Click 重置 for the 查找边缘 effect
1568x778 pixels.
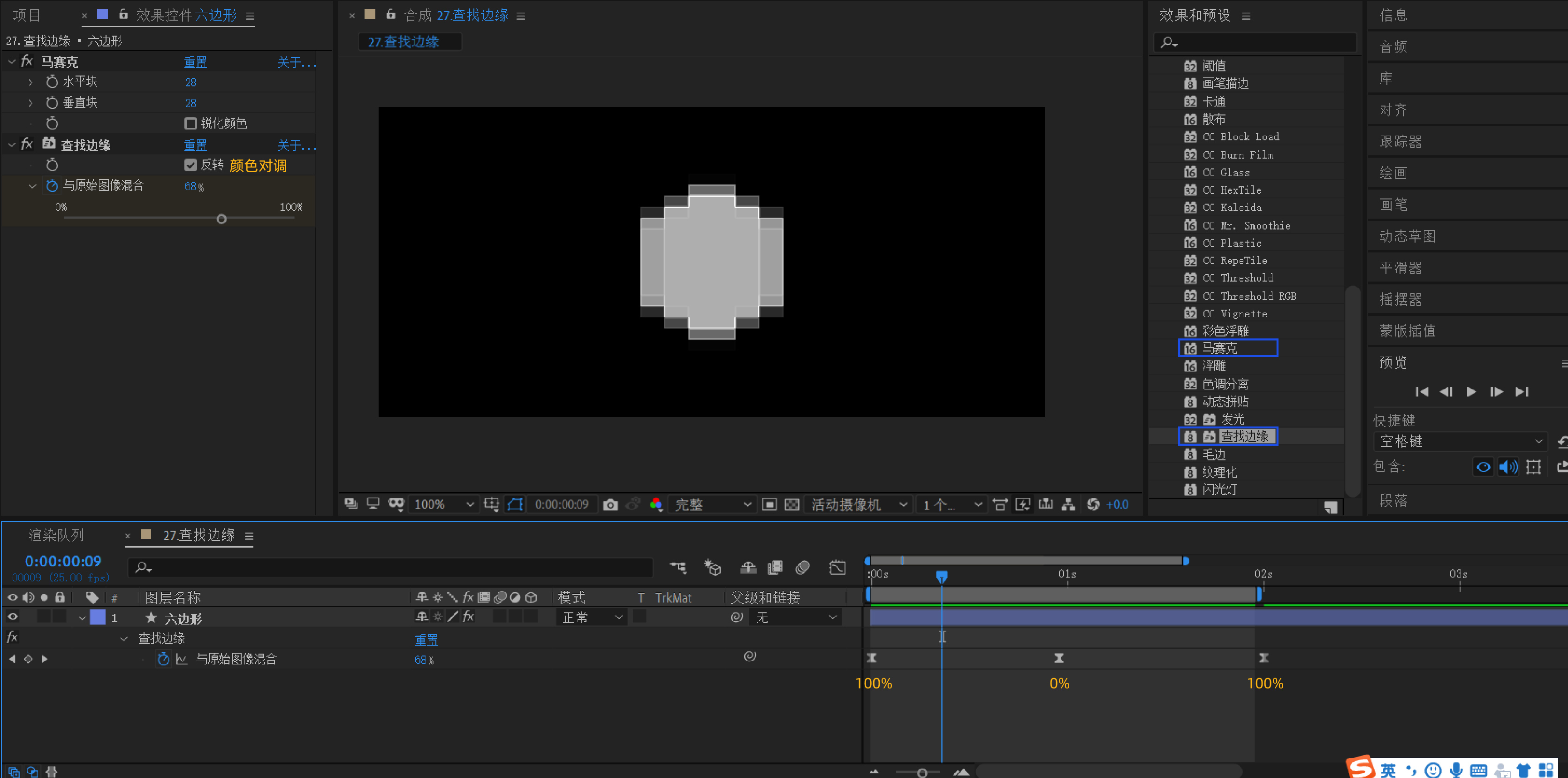(195, 145)
